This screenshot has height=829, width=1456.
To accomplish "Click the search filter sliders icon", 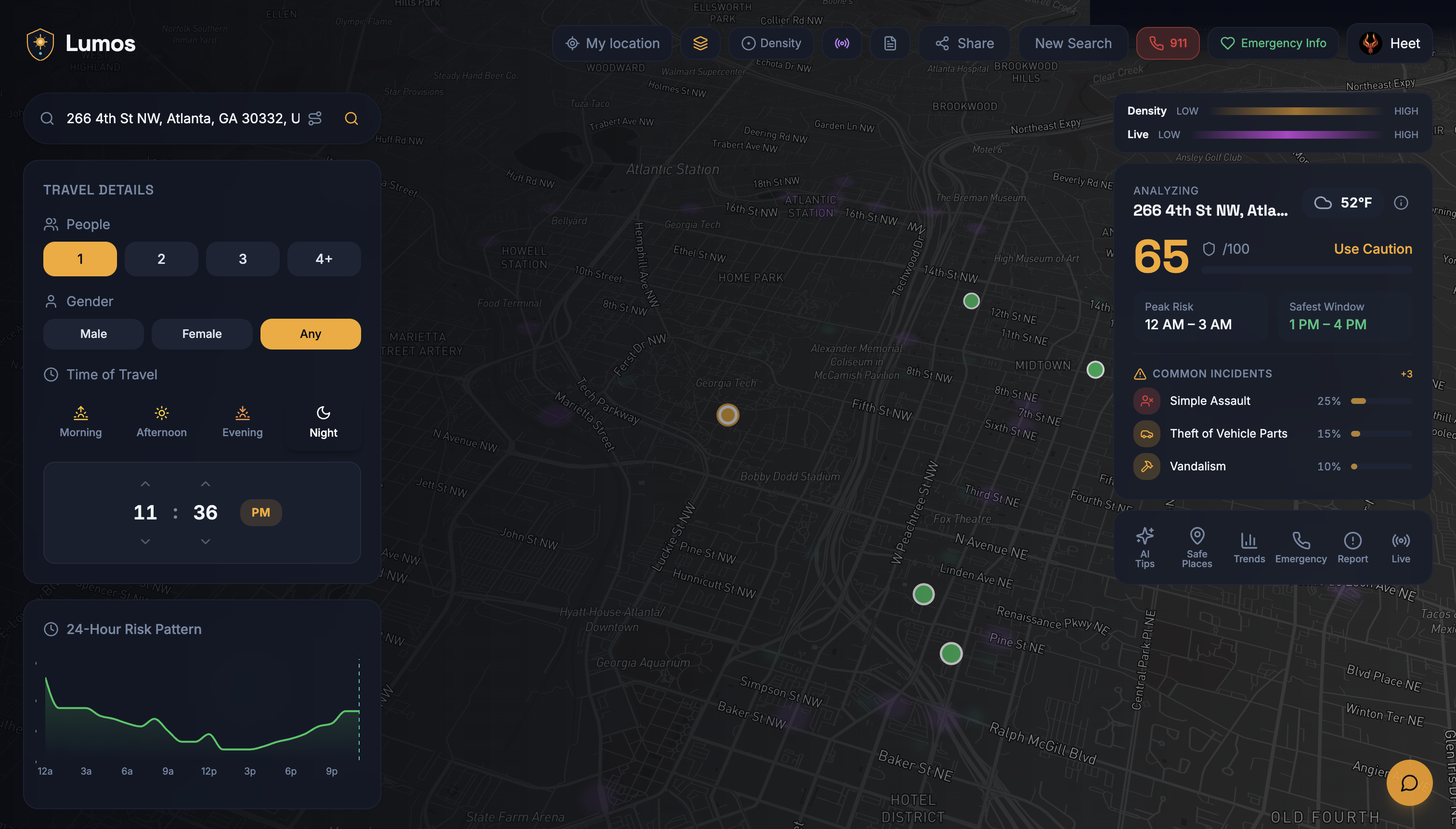I will 315,118.
